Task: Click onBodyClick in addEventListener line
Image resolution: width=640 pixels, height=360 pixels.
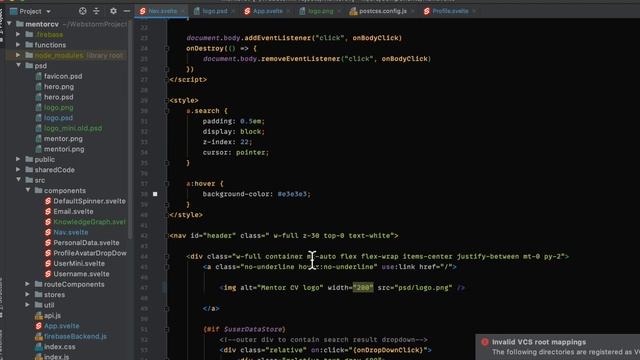Action: coord(375,38)
